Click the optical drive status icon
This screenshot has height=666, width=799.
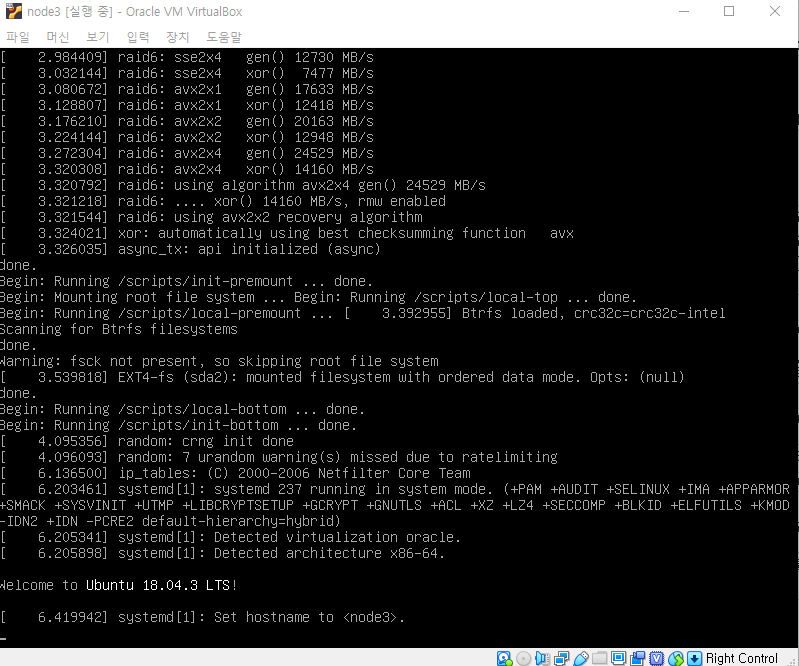pos(523,658)
